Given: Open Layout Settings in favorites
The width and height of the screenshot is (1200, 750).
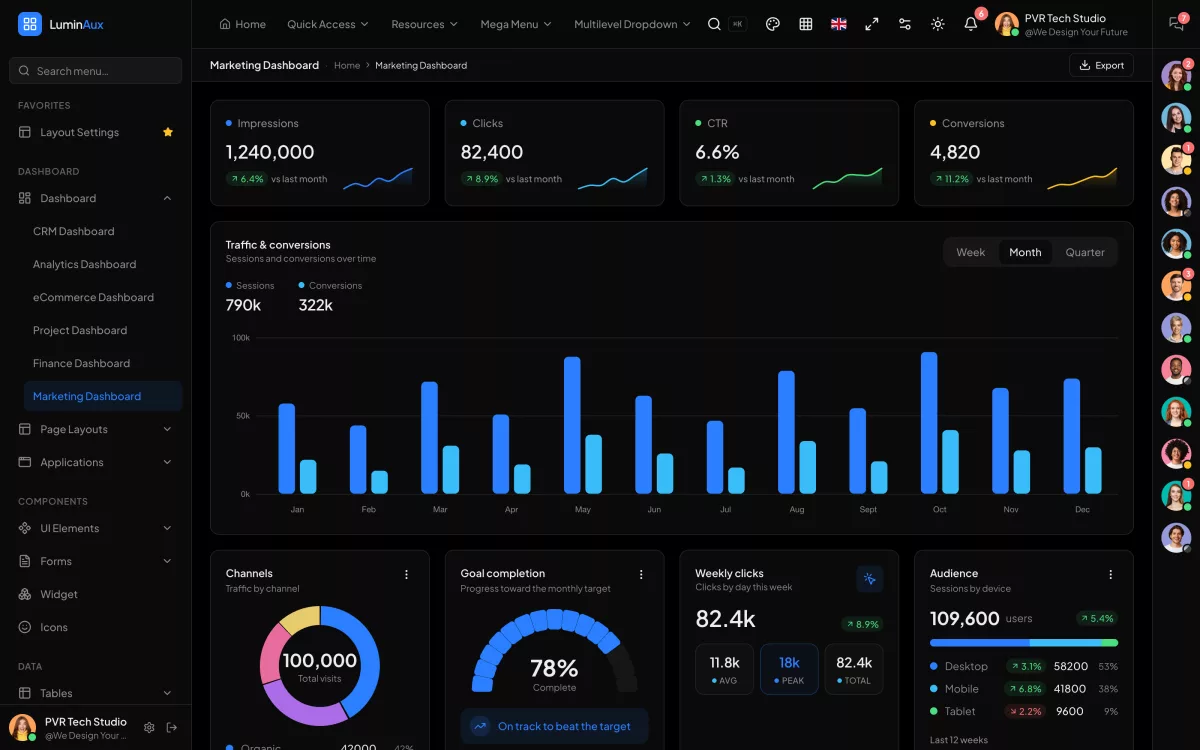Looking at the screenshot, I should pyautogui.click(x=96, y=132).
